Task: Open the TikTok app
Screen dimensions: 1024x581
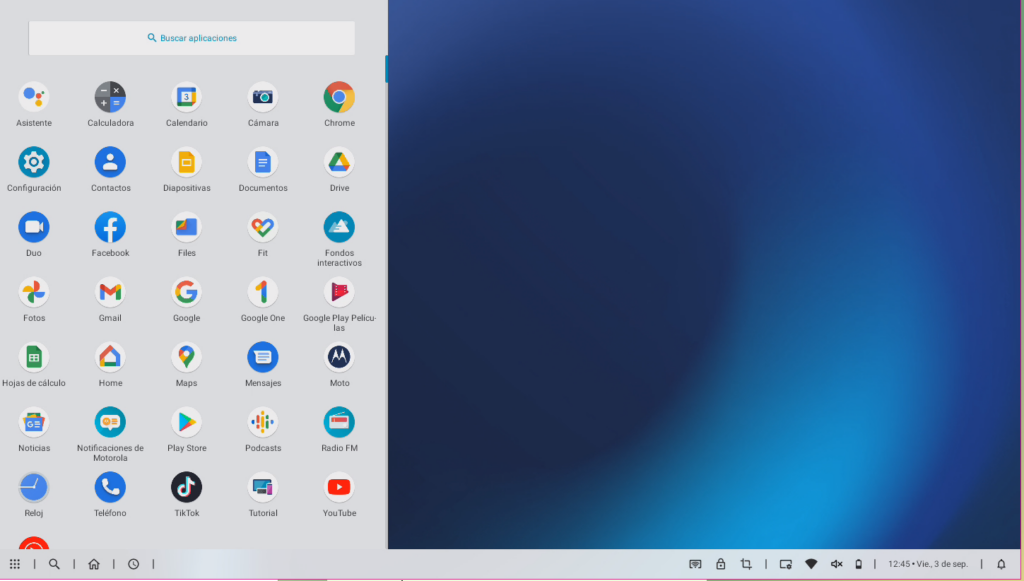Action: coord(186,487)
